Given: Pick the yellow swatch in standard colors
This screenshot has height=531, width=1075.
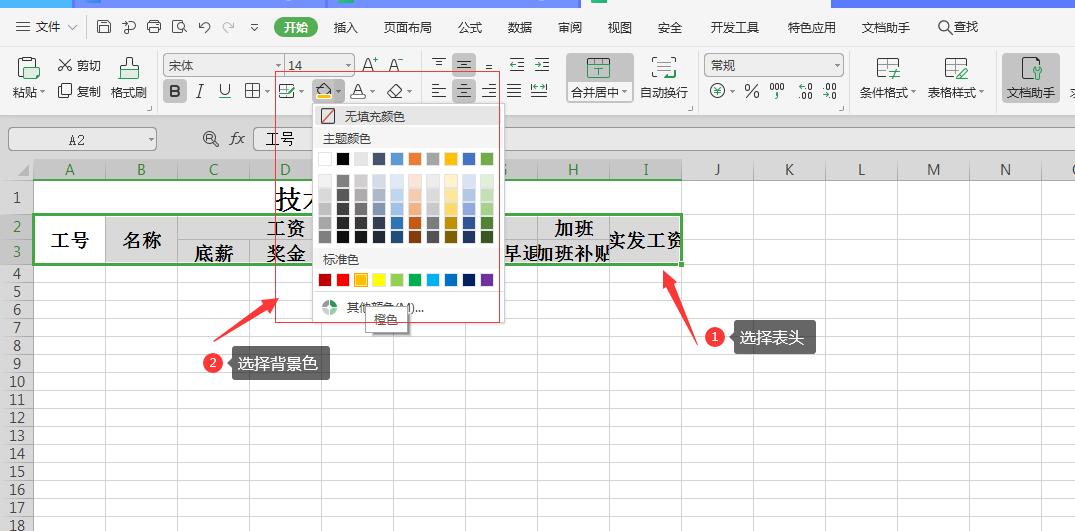Looking at the screenshot, I should coord(379,280).
